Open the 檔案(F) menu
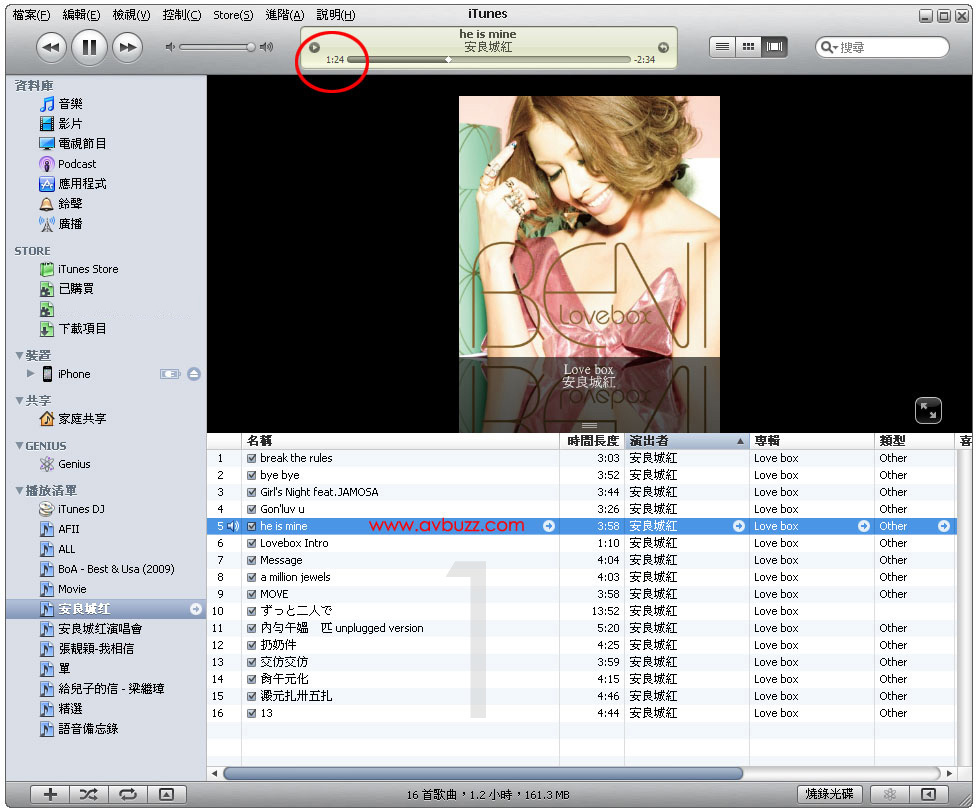 [x=31, y=15]
